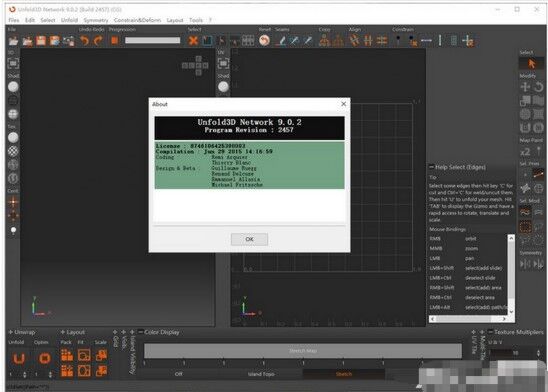
Task: Click the light bulb icon in left sidebar
Action: pyautogui.click(x=13, y=231)
